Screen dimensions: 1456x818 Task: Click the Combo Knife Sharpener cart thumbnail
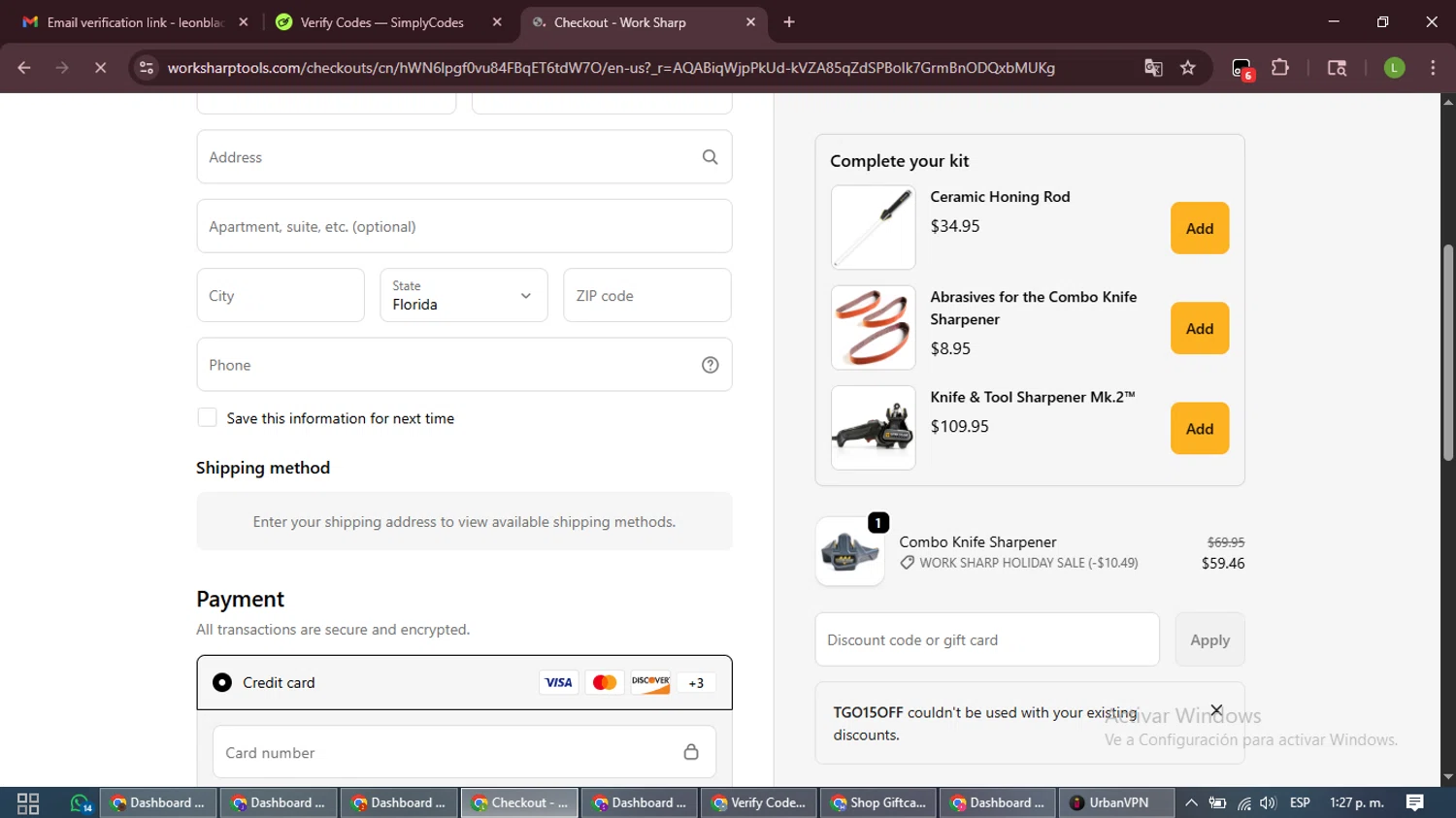850,551
